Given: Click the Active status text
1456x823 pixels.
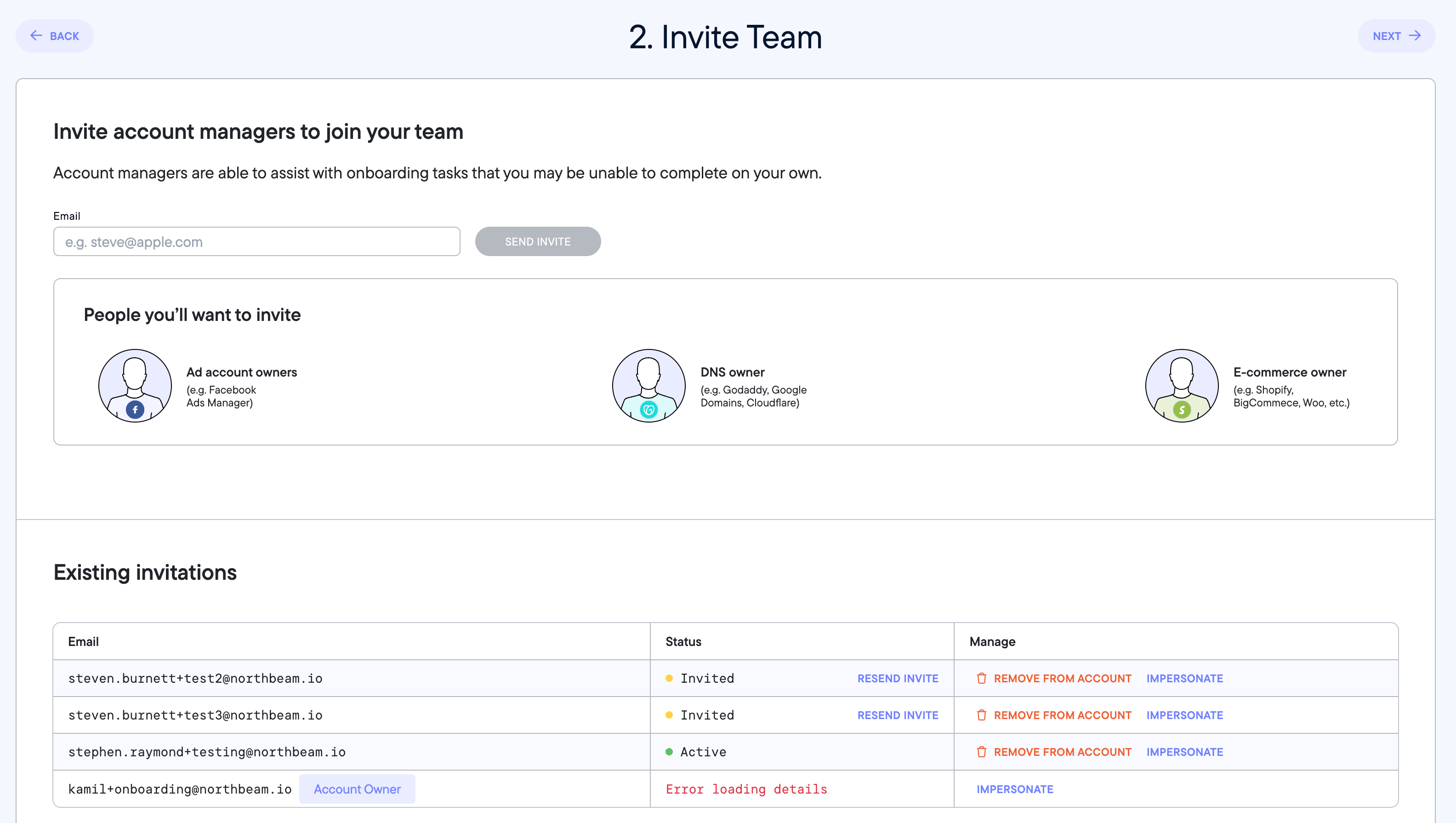Looking at the screenshot, I should tap(703, 752).
